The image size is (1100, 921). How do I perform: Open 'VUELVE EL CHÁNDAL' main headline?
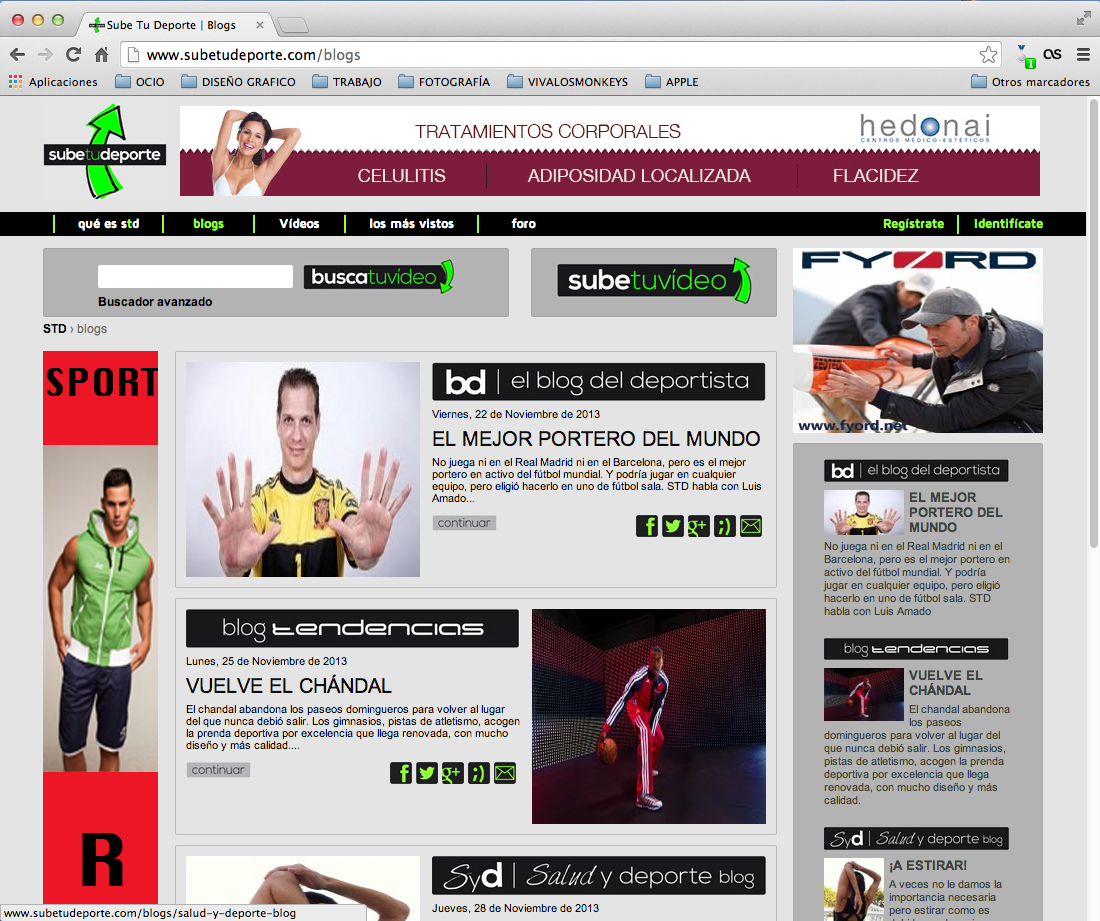pos(288,685)
